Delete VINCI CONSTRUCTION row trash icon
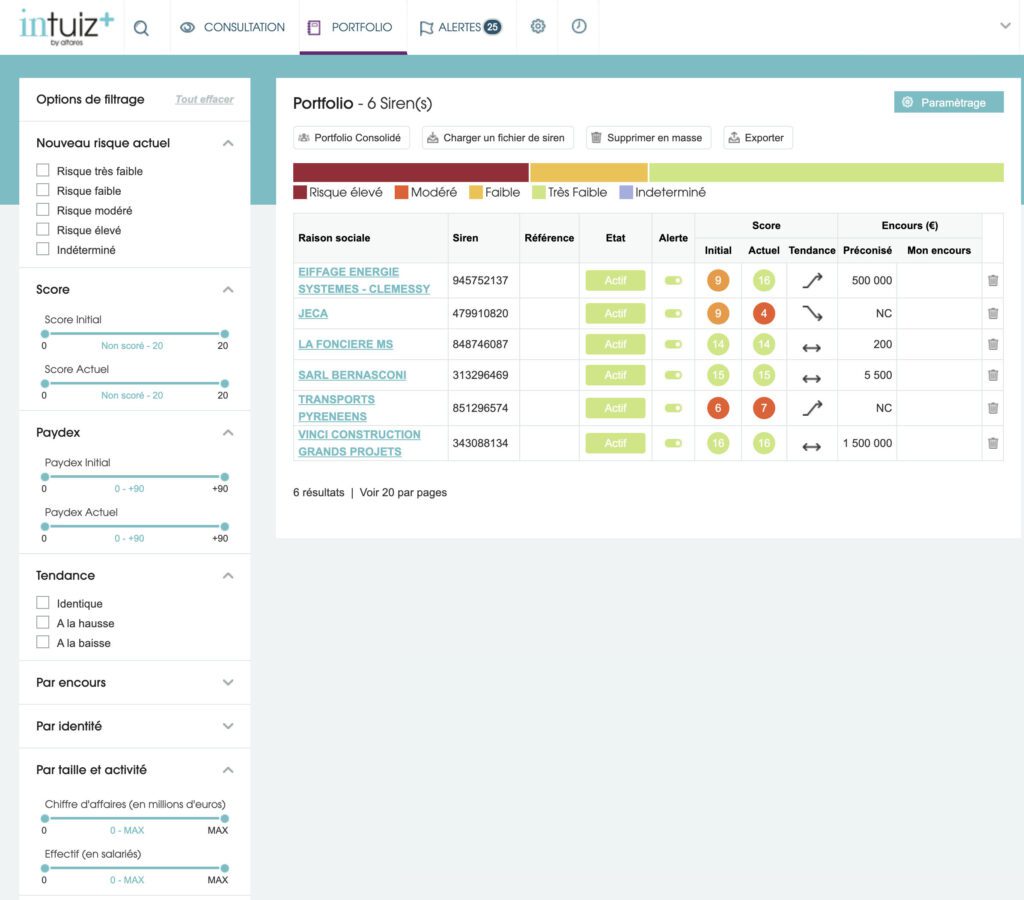The width and height of the screenshot is (1024, 900). pyautogui.click(x=993, y=443)
